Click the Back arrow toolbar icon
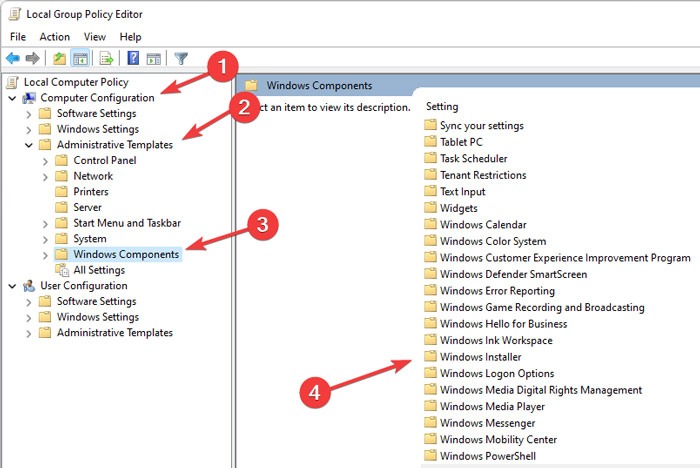700x468 pixels. [13, 58]
